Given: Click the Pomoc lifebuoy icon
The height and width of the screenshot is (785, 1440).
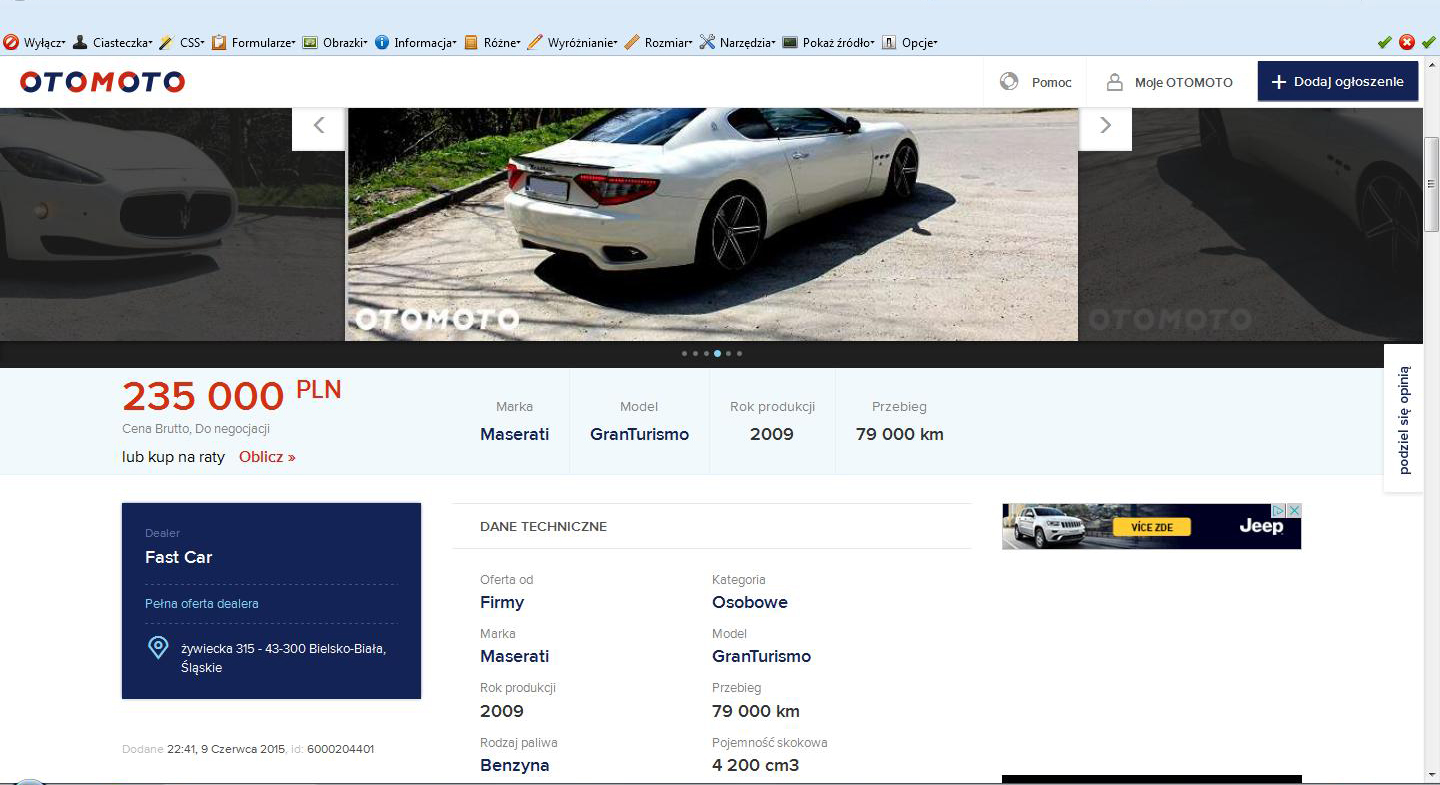Looking at the screenshot, I should tap(1009, 82).
